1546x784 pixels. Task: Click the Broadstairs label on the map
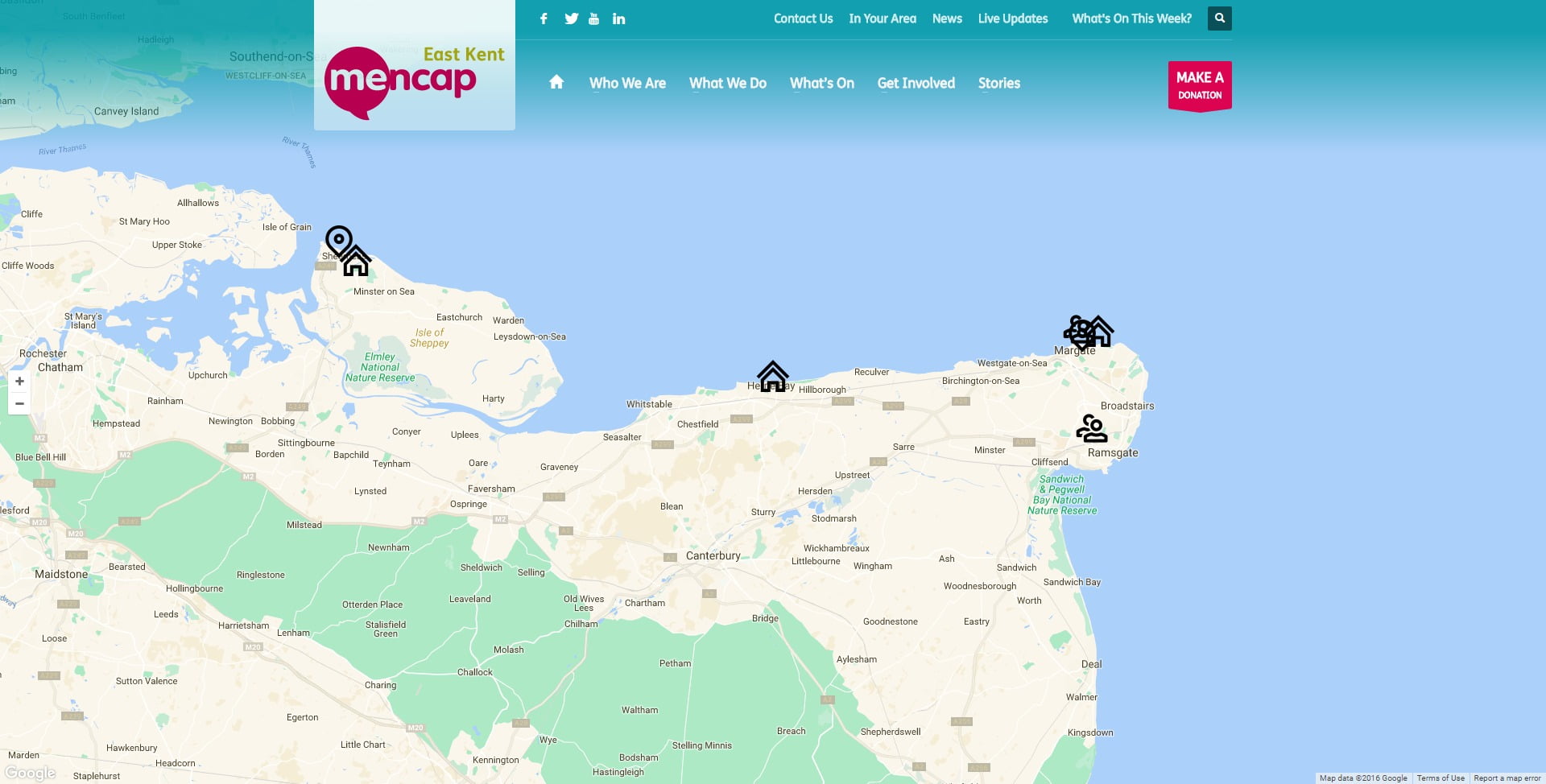pyautogui.click(x=1127, y=406)
